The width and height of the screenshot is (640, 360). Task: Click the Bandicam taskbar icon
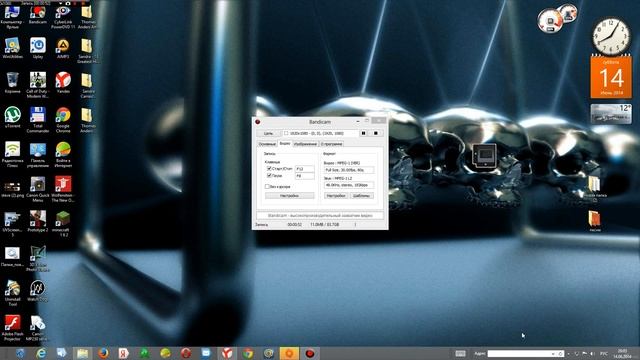310,353
